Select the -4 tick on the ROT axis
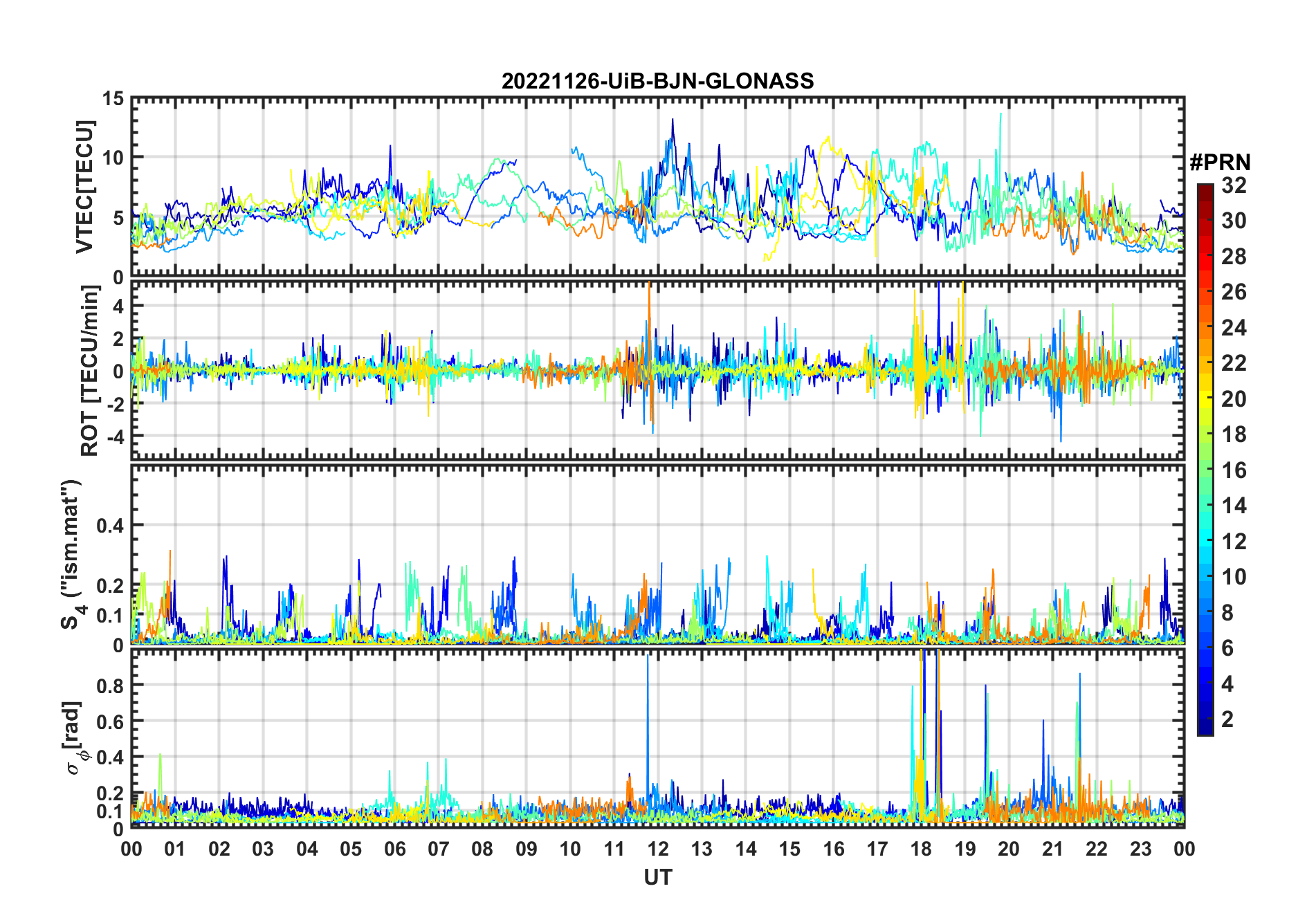 [114, 436]
